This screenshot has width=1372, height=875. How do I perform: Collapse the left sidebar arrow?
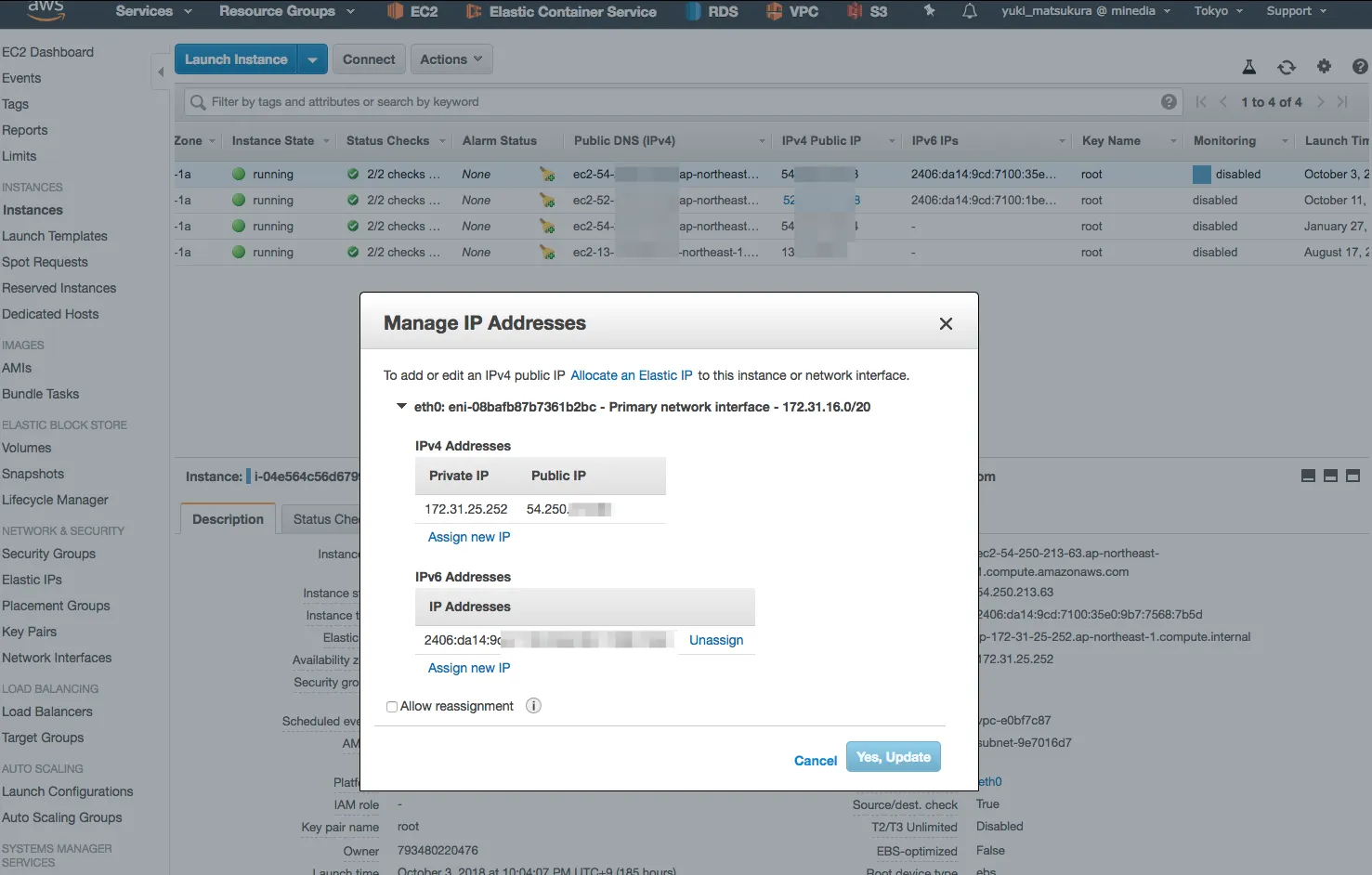click(161, 72)
